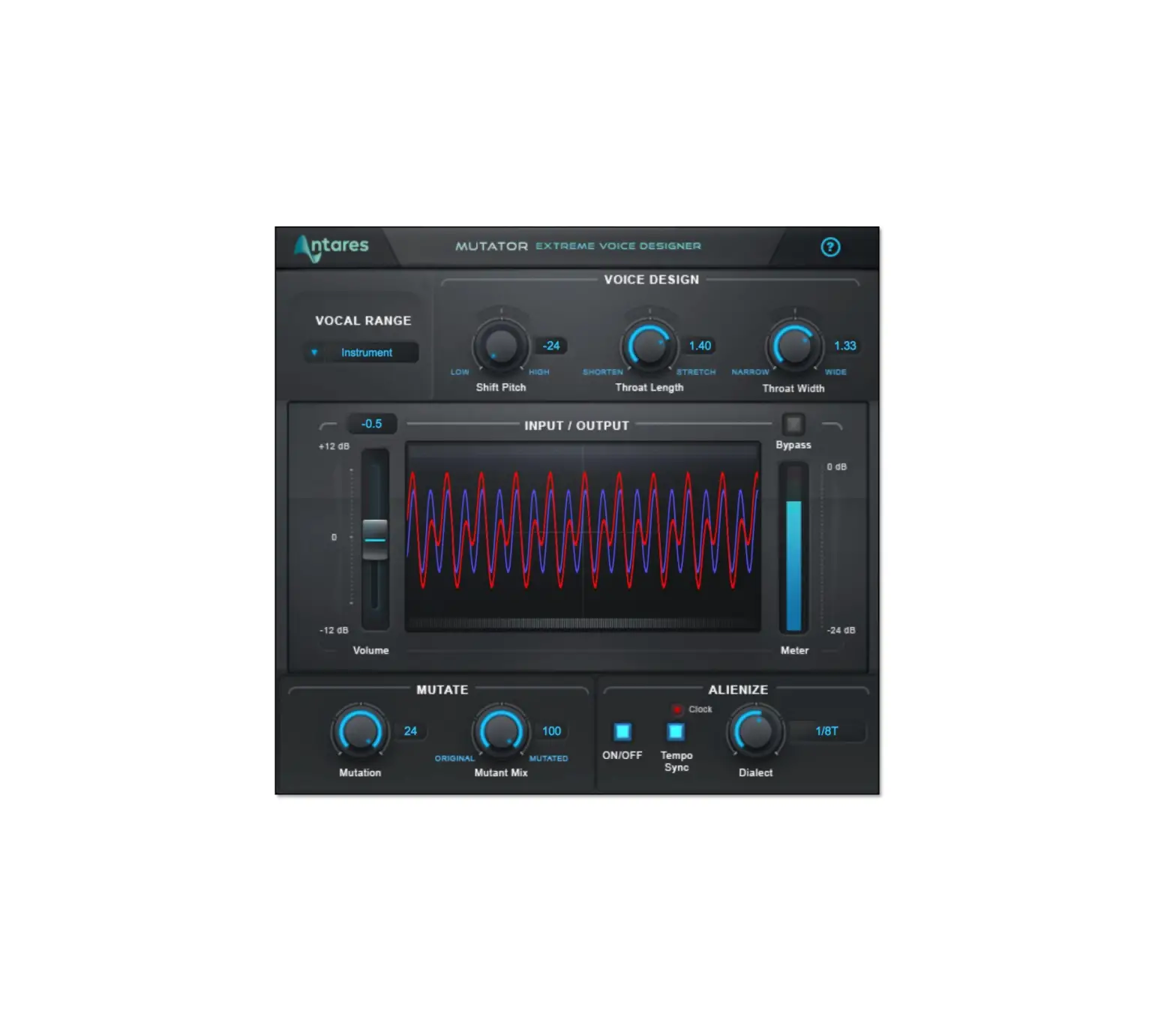
Task: Toggle the Bypass button
Action: [793, 424]
